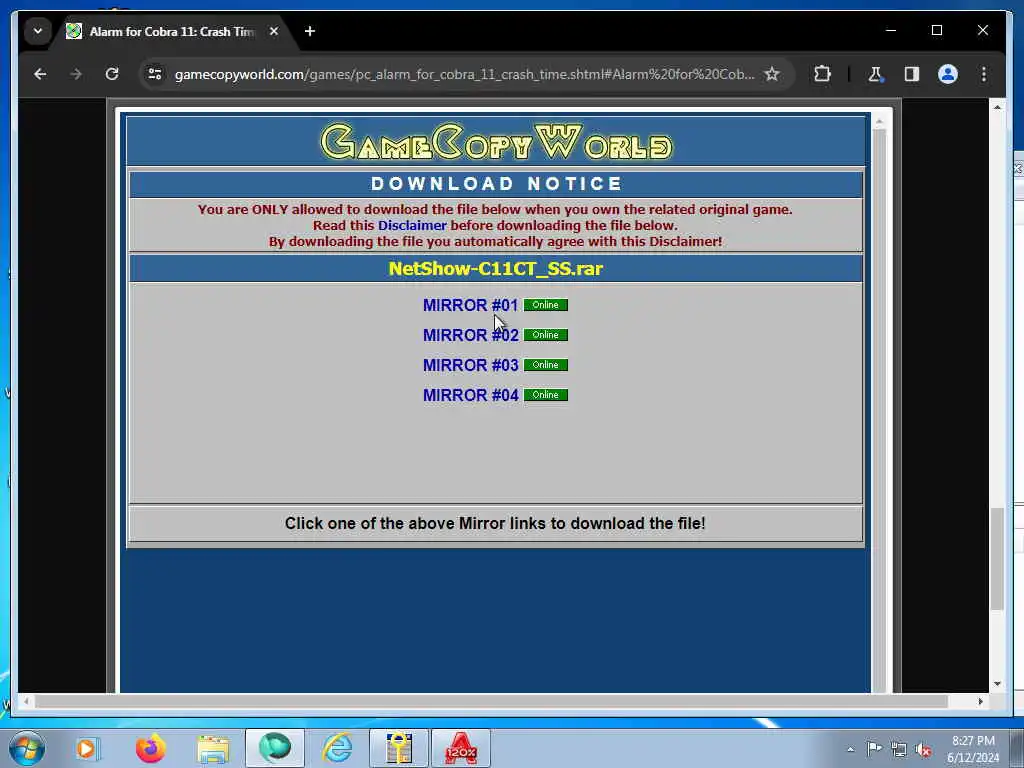Bookmark this page with the star icon
Viewport: 1024px width, 768px height.
click(772, 74)
